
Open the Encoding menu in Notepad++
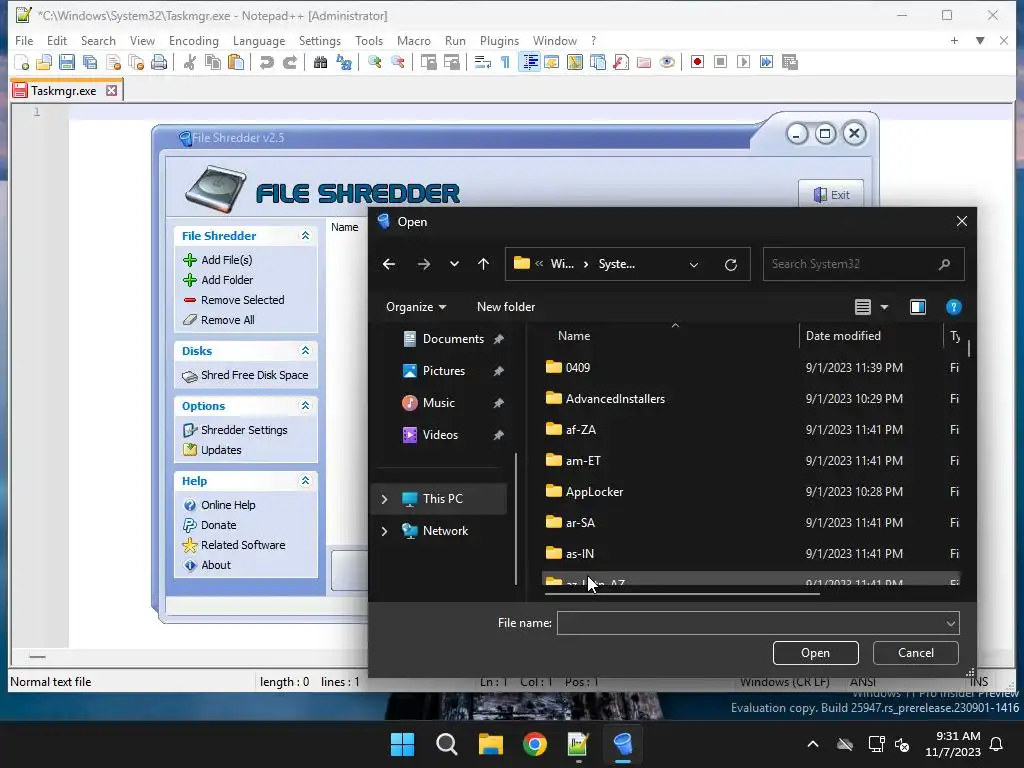(x=193, y=40)
